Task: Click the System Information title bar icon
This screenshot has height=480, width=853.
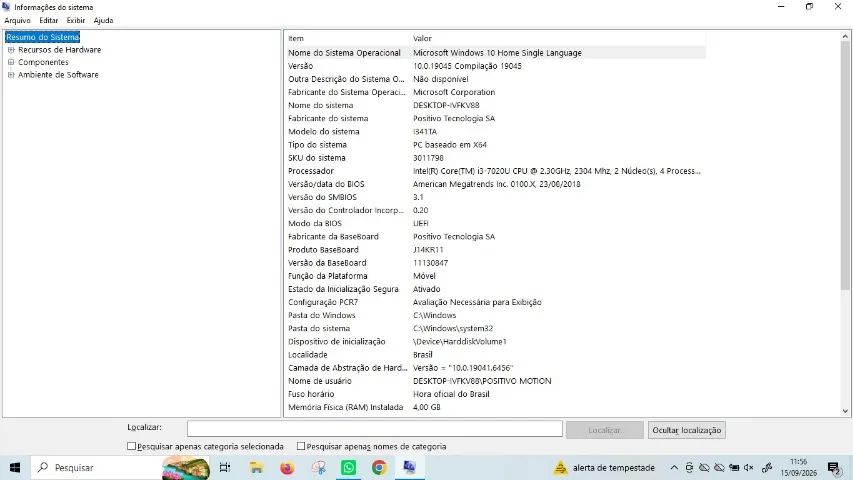Action: pyautogui.click(x=7, y=7)
